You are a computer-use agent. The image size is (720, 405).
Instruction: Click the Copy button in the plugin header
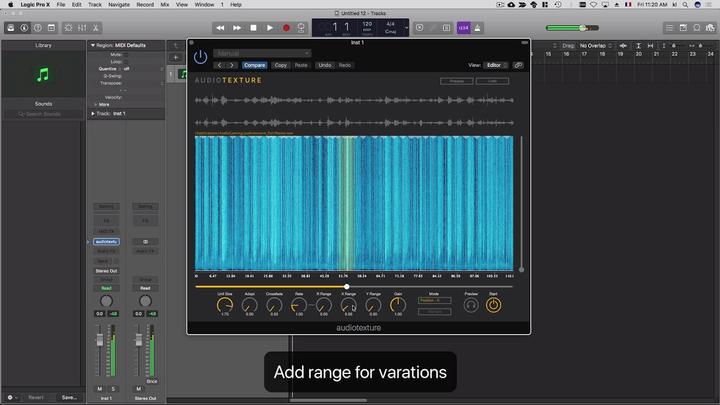point(281,65)
